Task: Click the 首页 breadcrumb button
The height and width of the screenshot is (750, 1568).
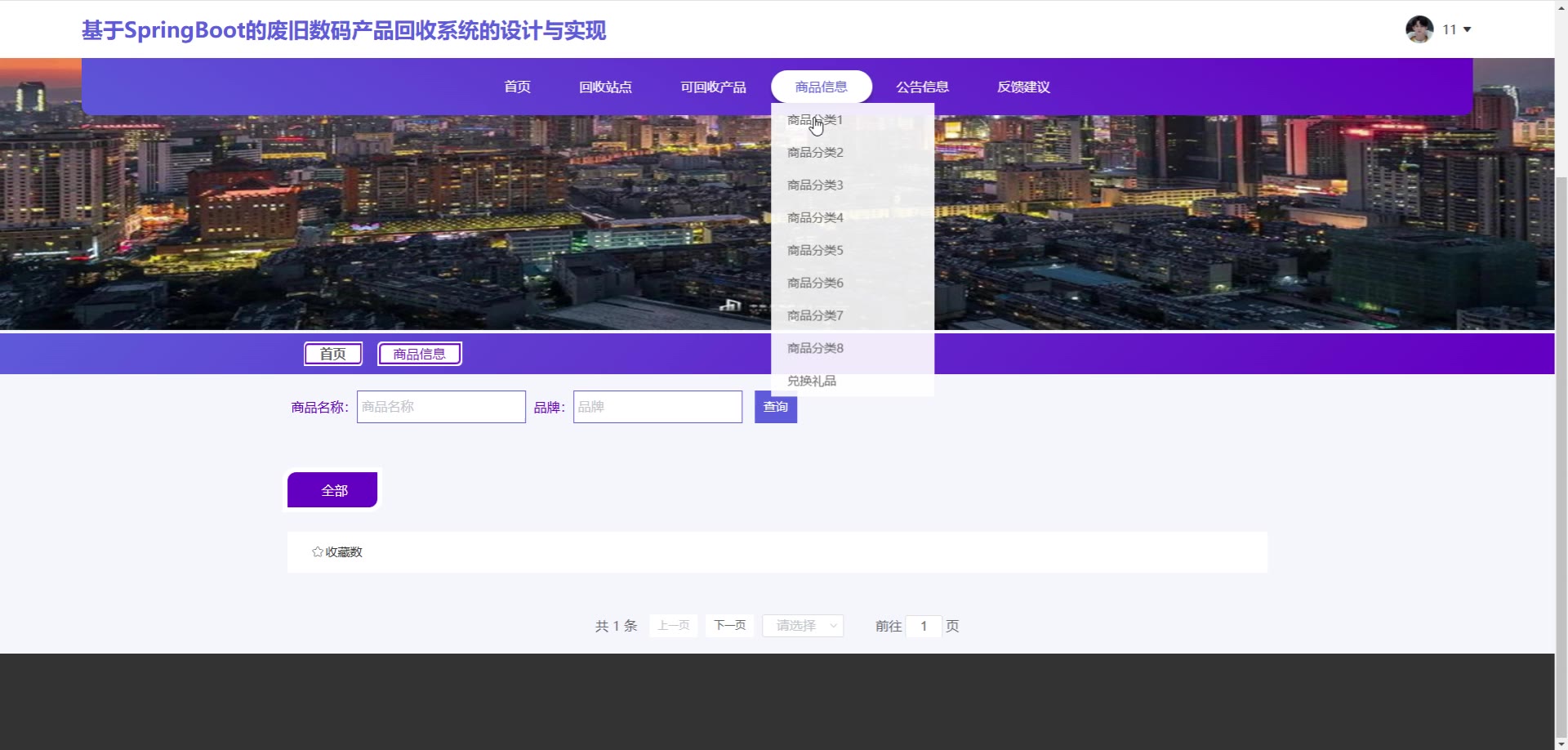Action: pyautogui.click(x=333, y=354)
